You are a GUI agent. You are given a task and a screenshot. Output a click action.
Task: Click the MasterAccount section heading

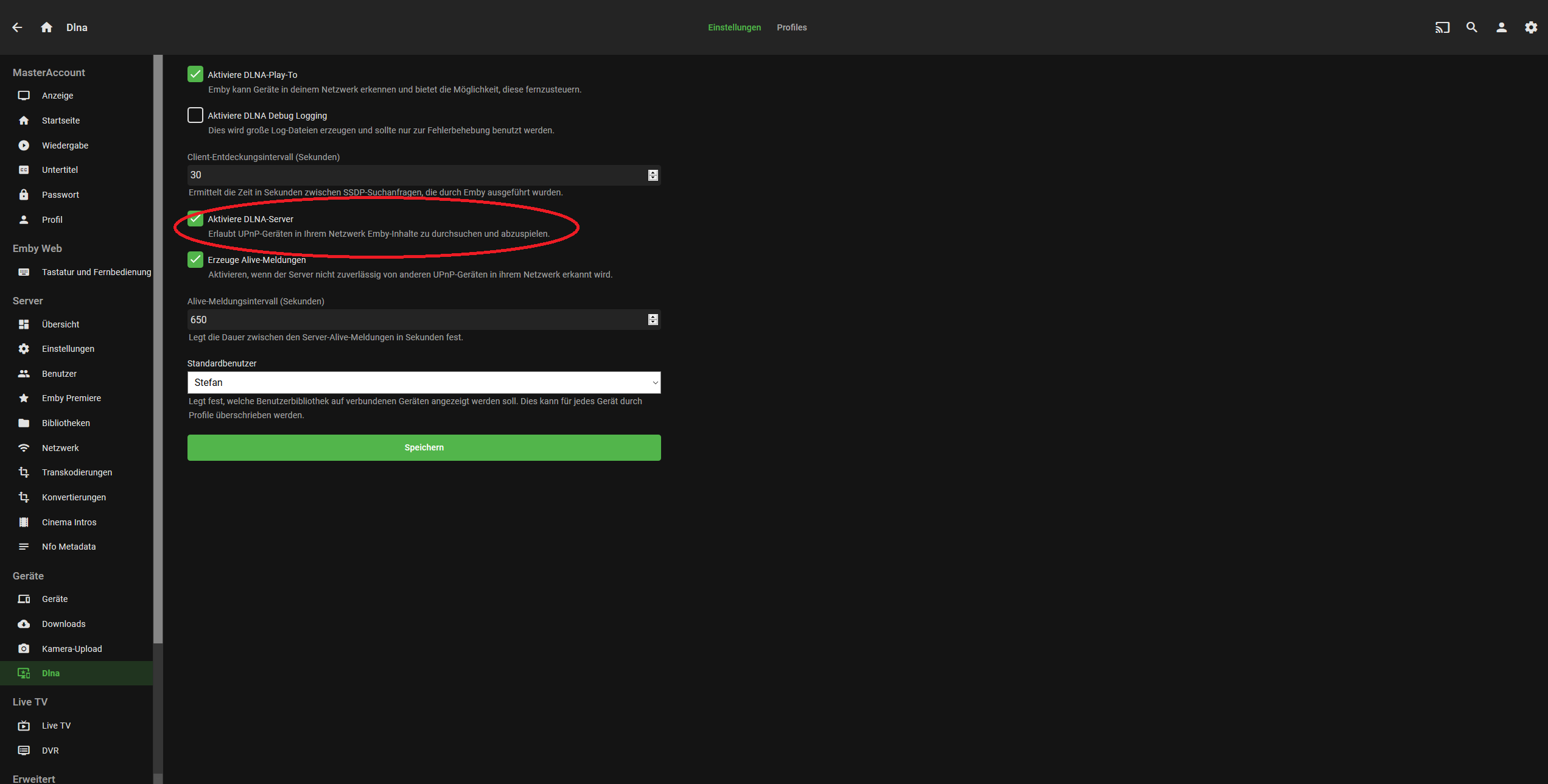click(x=49, y=72)
